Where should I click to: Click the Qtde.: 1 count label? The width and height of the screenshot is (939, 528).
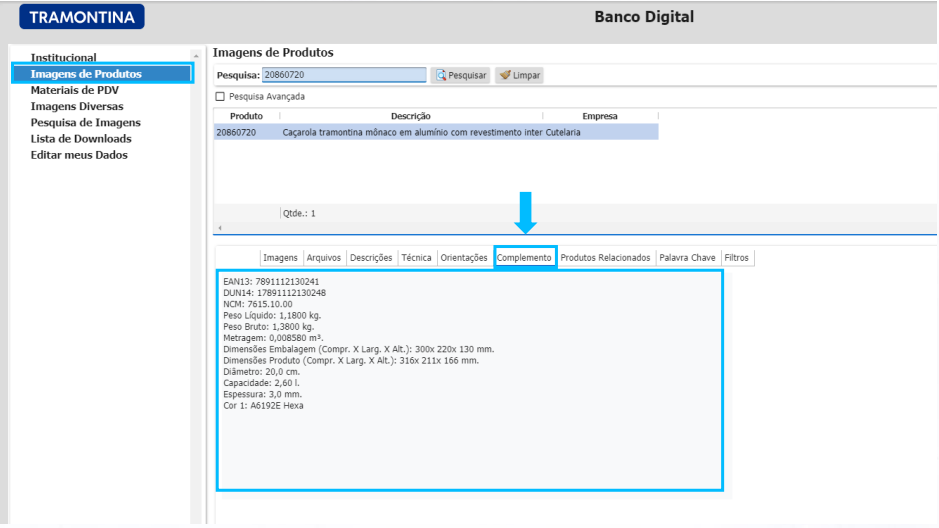(299, 213)
